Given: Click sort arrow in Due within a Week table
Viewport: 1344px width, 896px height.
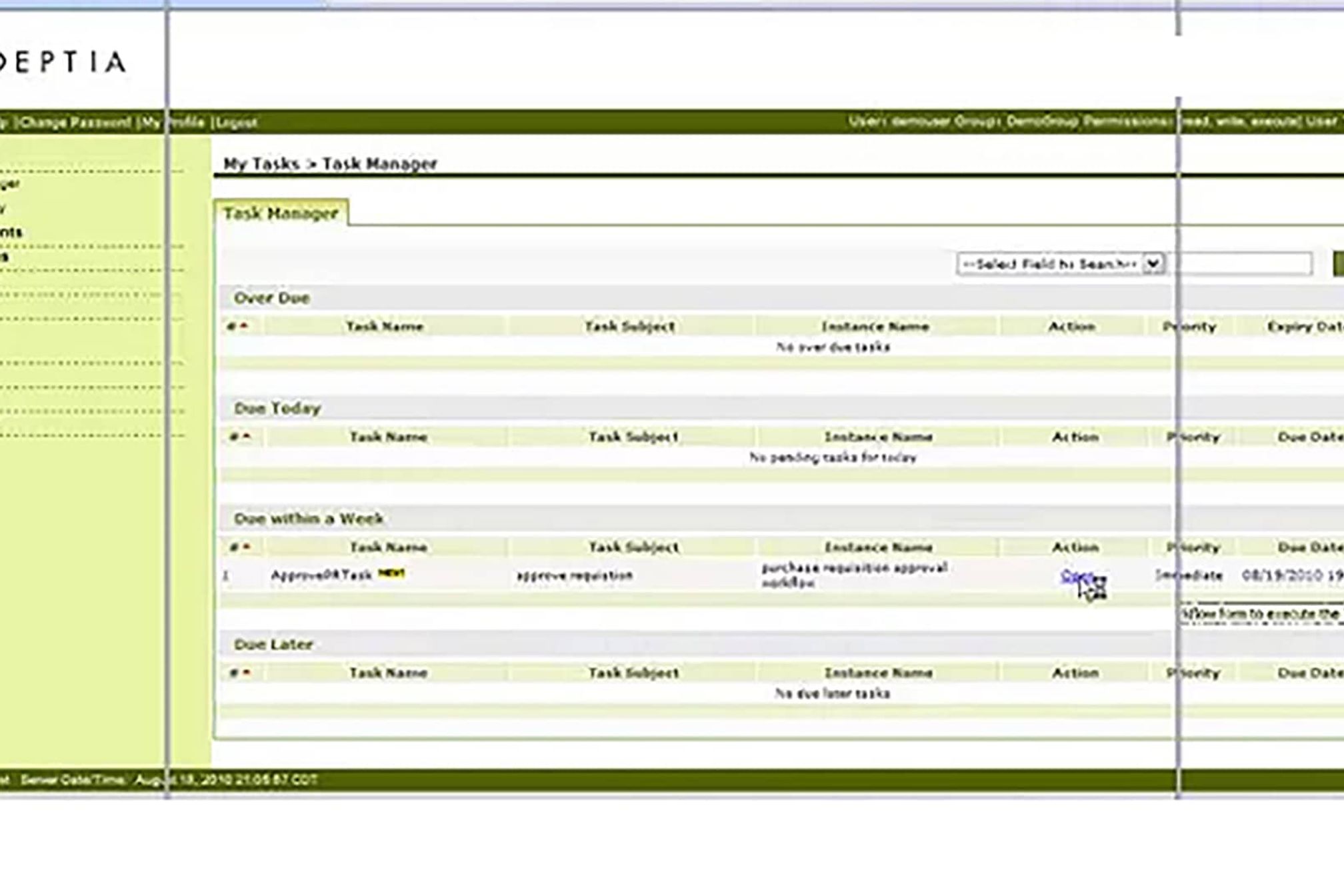Looking at the screenshot, I should click(x=246, y=547).
